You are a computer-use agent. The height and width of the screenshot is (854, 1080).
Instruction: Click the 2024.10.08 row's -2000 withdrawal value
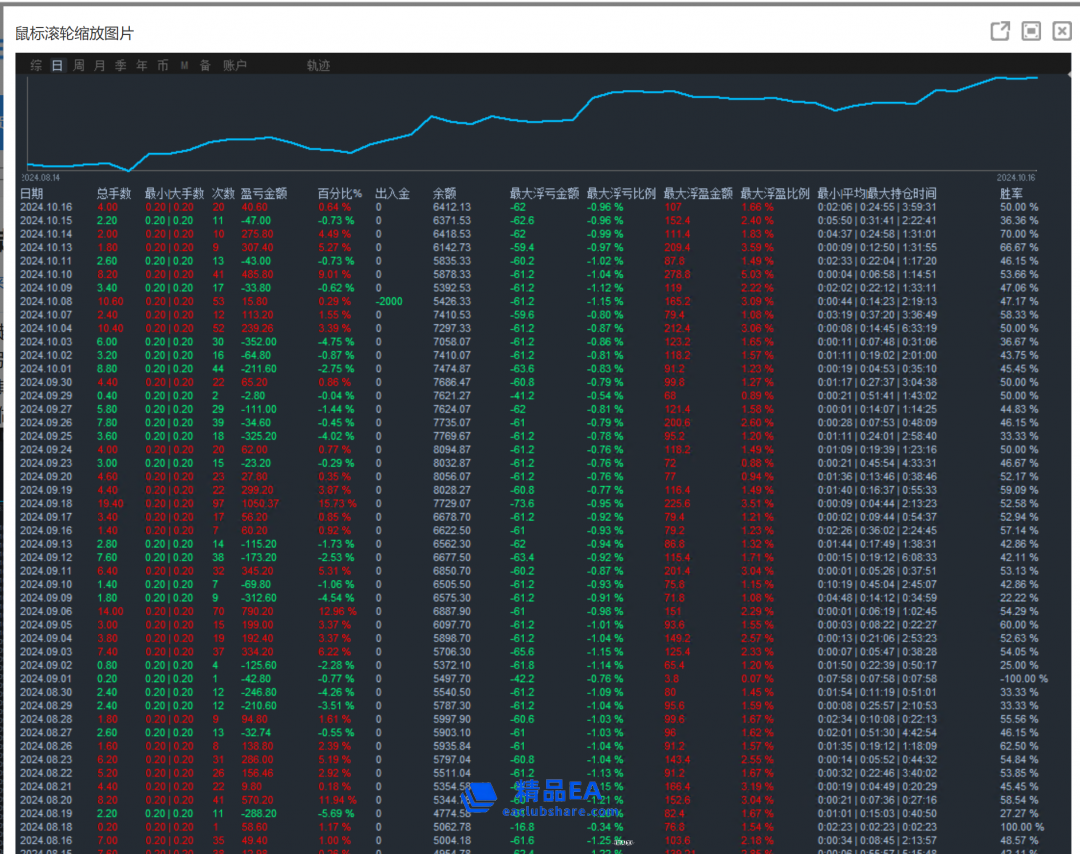coord(390,300)
